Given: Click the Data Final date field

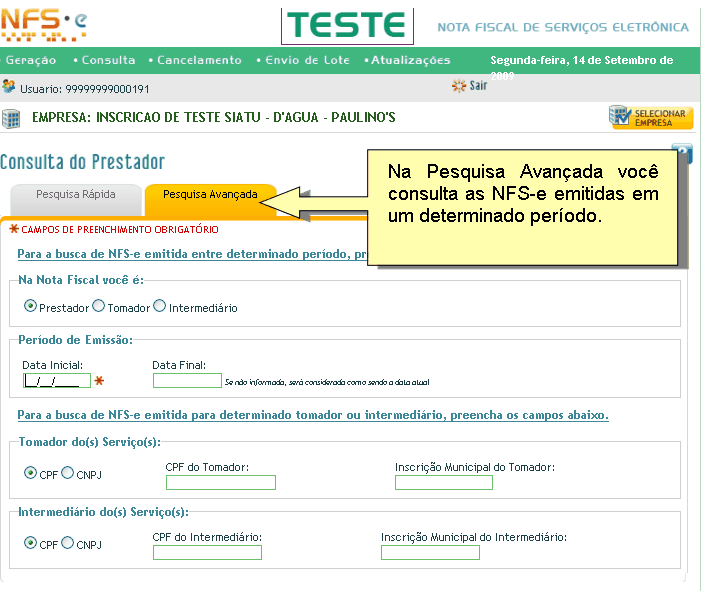Looking at the screenshot, I should pos(187,380).
